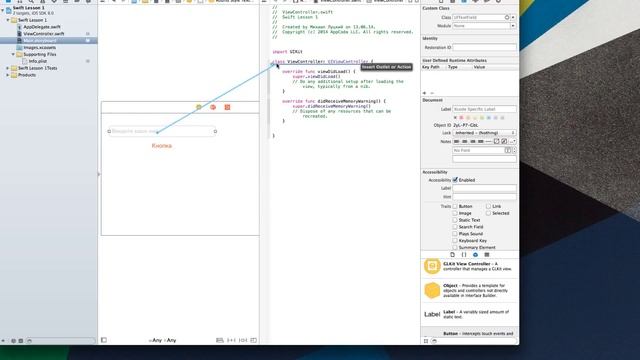Image resolution: width=640 pixels, height=360 pixels.
Task: Select the Button item in object library
Action: 469,333
